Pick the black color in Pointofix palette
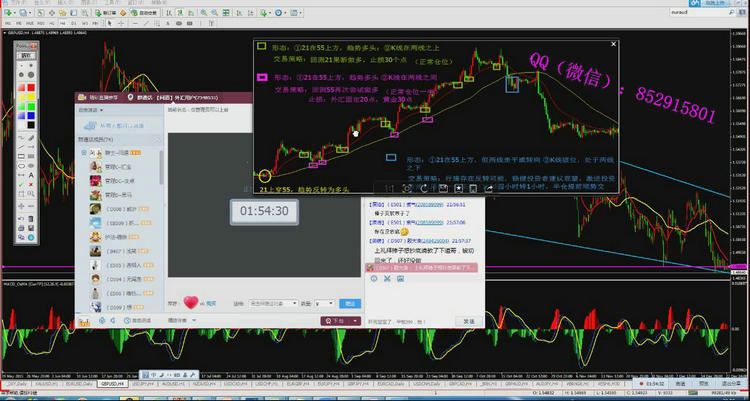750x401 pixels. point(31,125)
